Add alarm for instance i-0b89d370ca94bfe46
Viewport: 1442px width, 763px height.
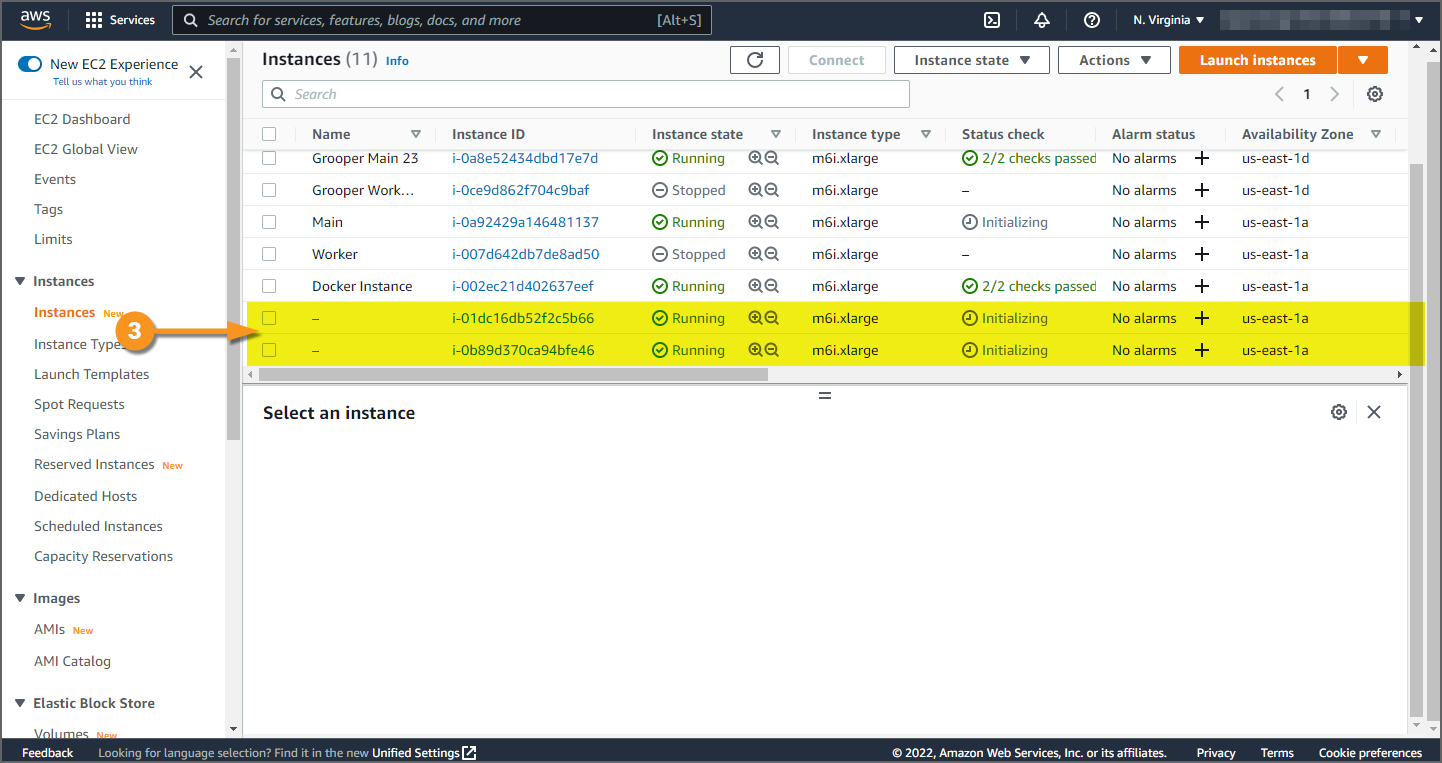point(1202,350)
